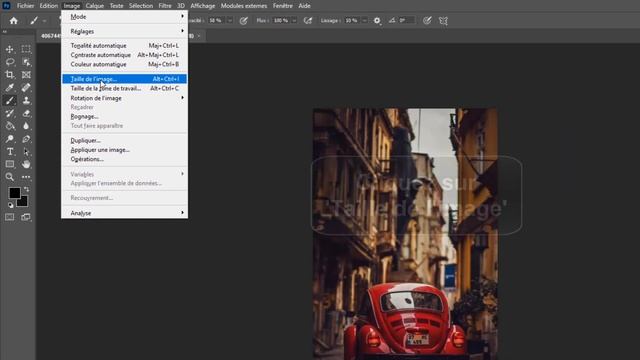Viewport: 640px width, 360px height.
Task: Open the Edit Toolbar three-dots menu
Action: [26, 177]
